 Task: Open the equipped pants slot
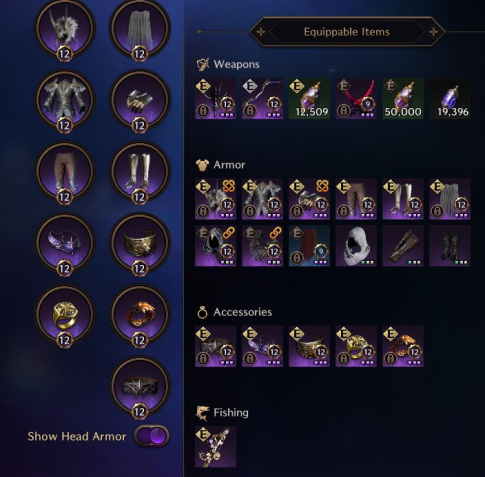pyautogui.click(x=65, y=172)
